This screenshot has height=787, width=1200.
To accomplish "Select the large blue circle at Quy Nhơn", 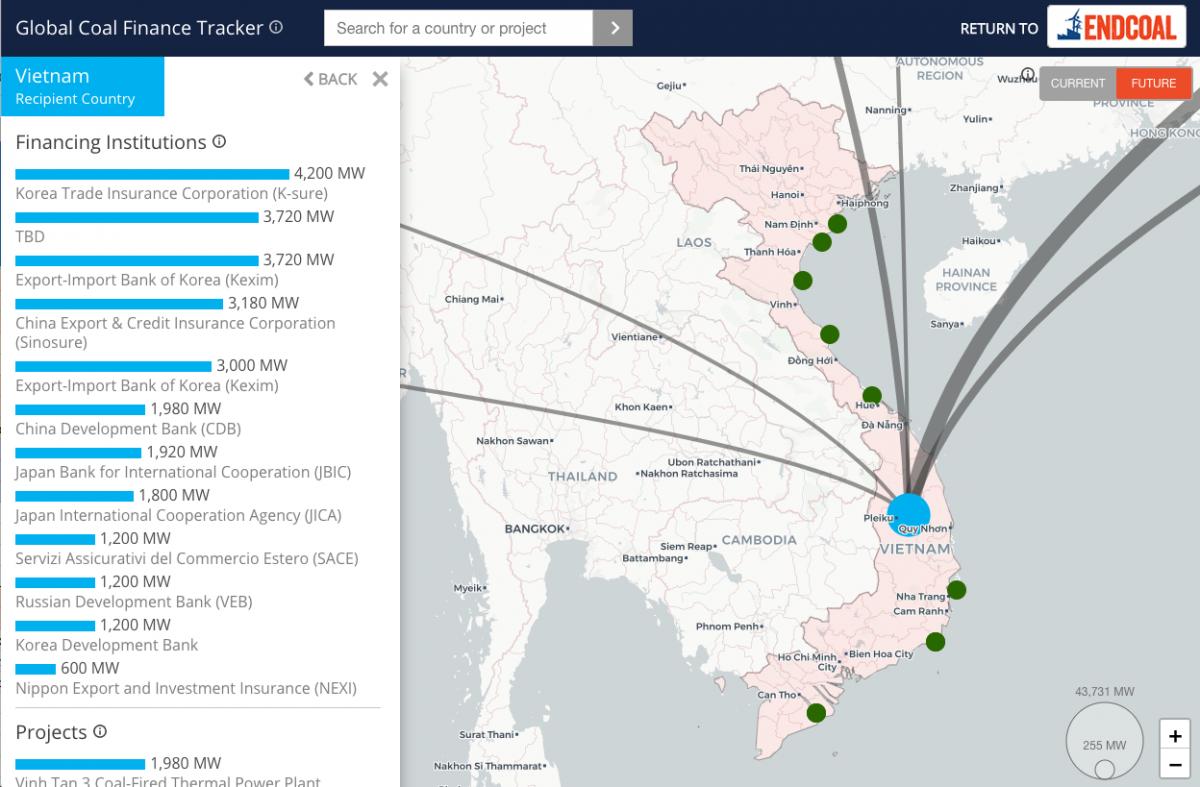I will pos(908,515).
